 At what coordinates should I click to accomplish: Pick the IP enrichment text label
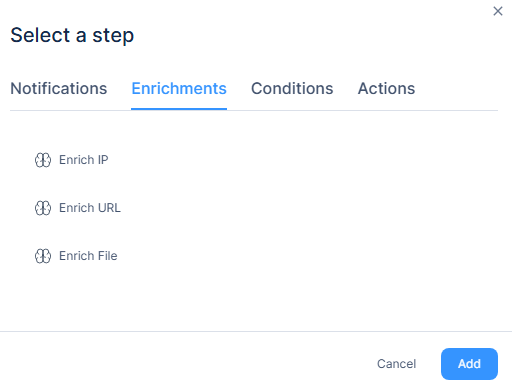(x=84, y=160)
